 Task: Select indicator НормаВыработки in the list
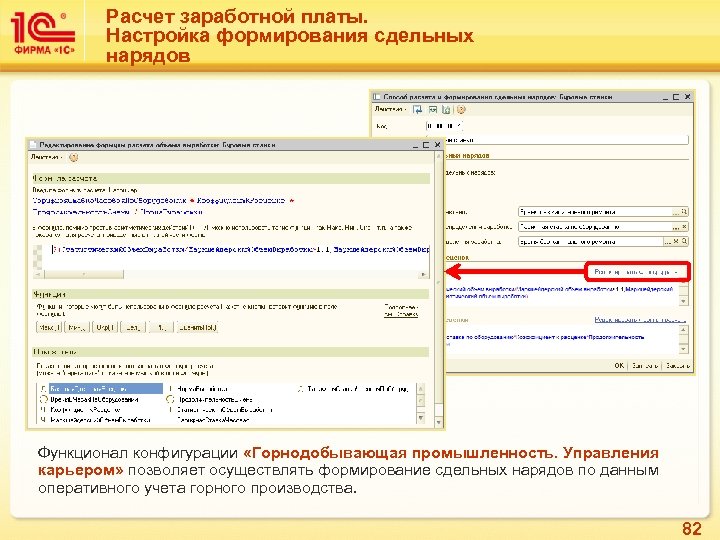[202, 389]
